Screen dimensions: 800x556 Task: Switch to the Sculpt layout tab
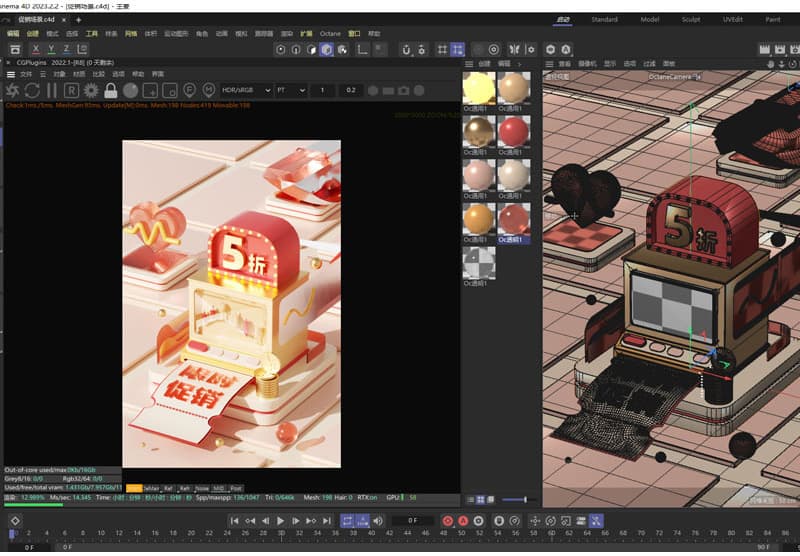click(x=691, y=19)
